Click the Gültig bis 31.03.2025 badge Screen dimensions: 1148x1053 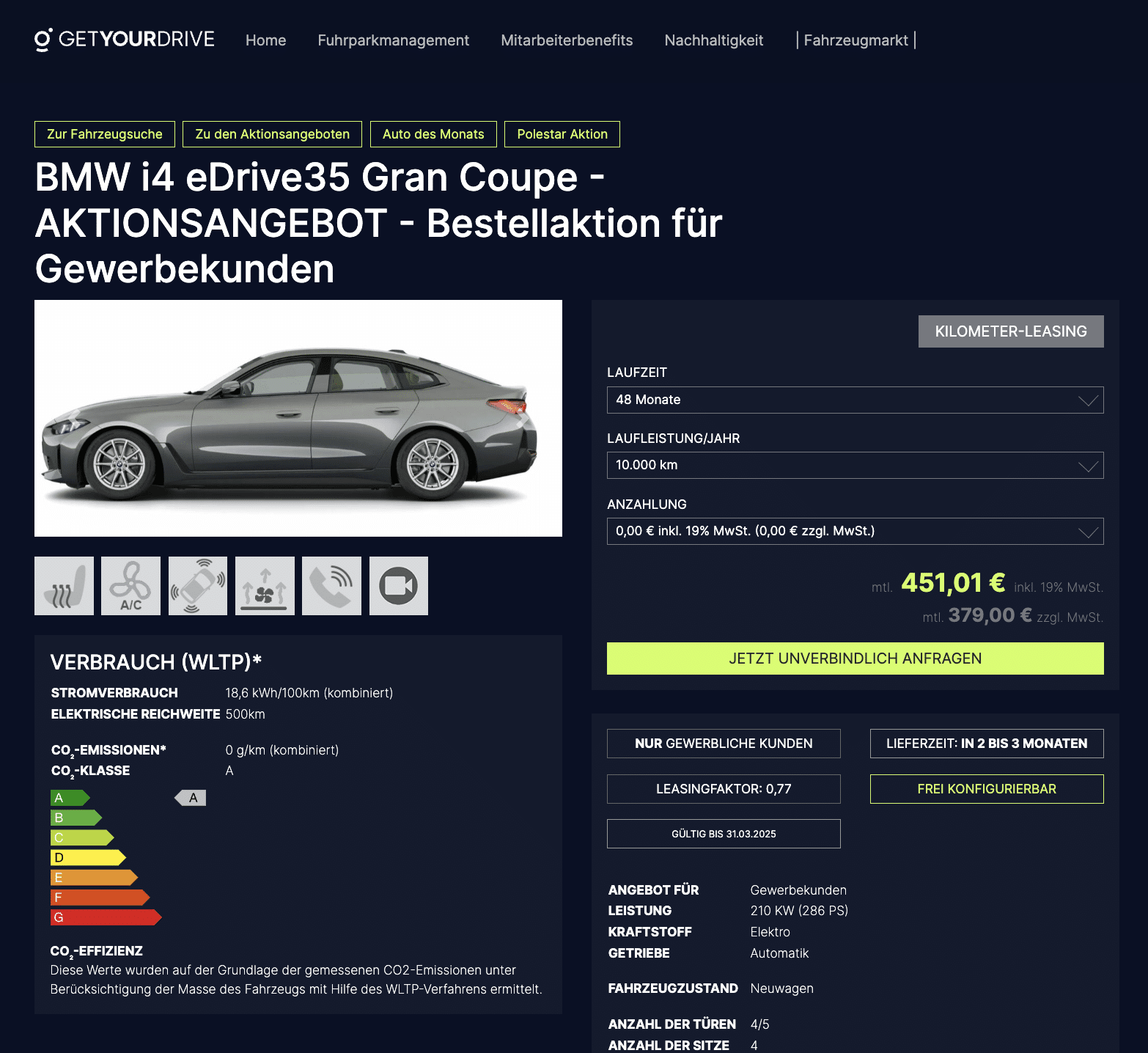click(724, 834)
